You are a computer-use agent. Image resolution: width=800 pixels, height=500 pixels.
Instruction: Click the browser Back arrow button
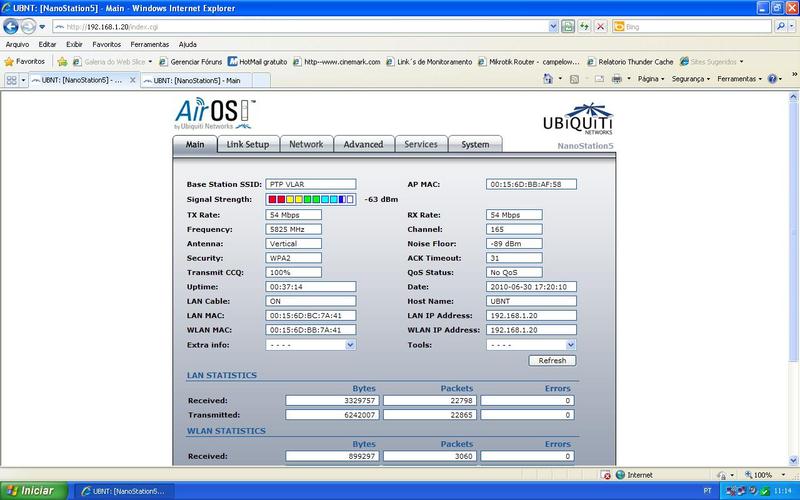11,26
